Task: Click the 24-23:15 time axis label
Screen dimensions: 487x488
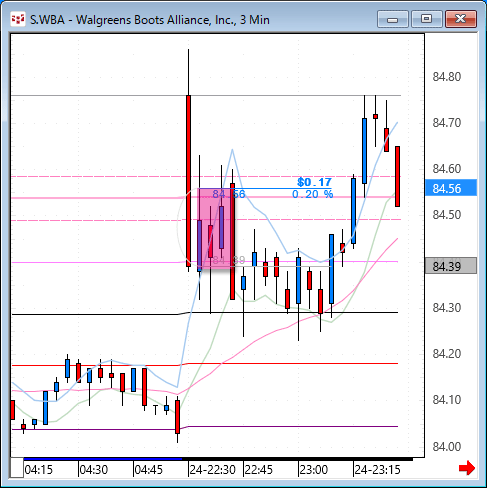Action: (377, 470)
